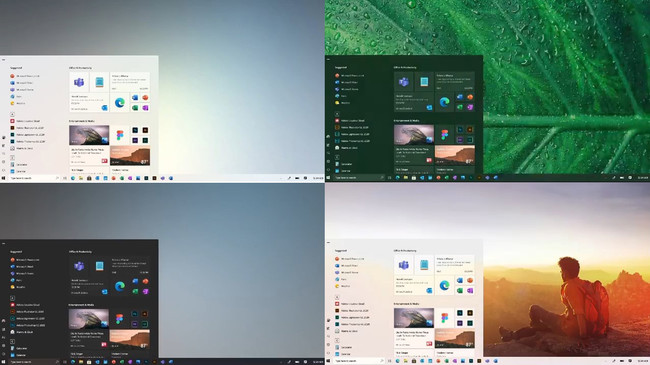Image resolution: width=650 pixels, height=365 pixels.
Task: Select Adobe Photoshop in the dark gray-desktop app list
Action: point(27,325)
